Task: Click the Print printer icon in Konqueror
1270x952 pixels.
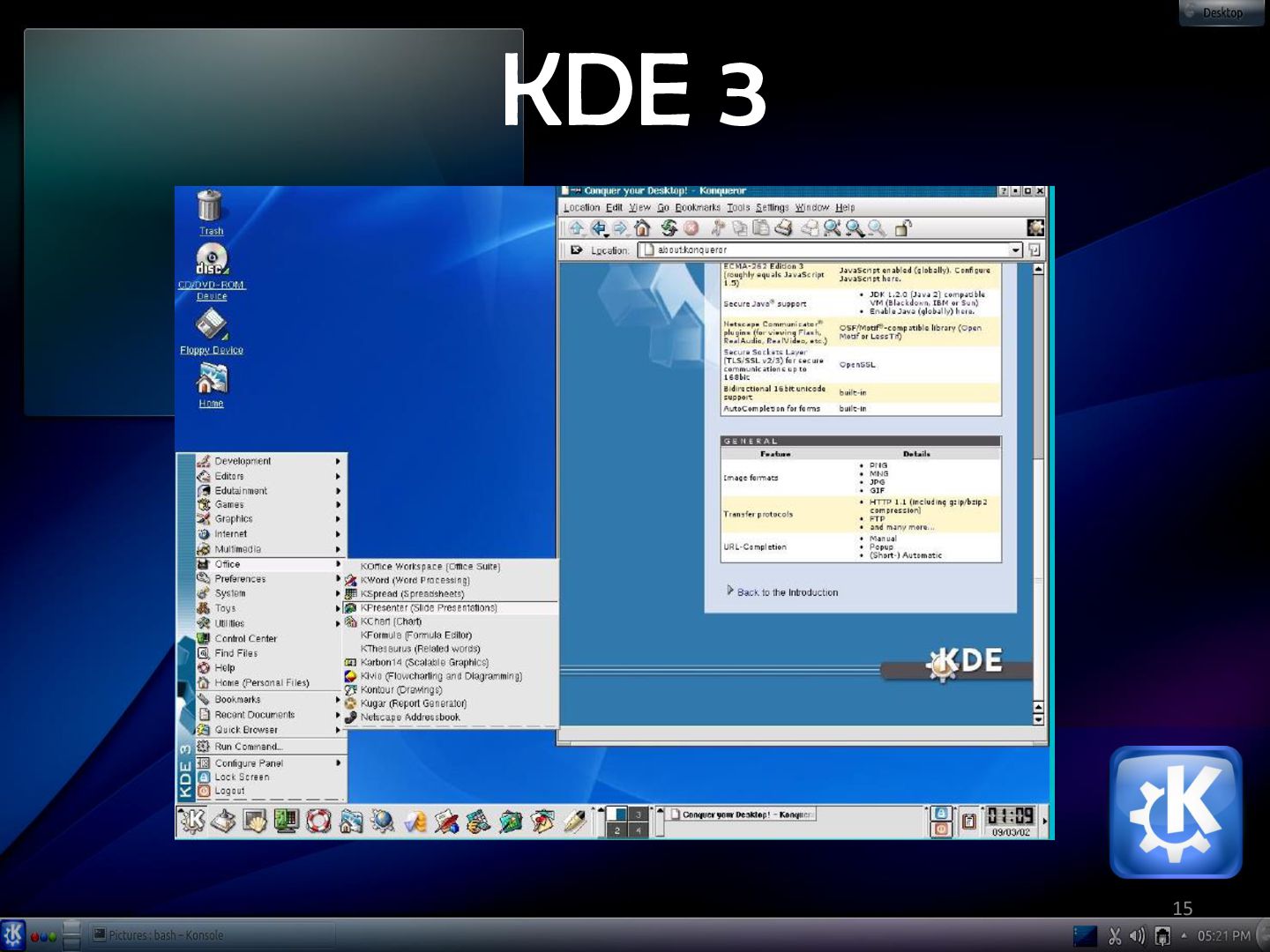Action: click(784, 228)
